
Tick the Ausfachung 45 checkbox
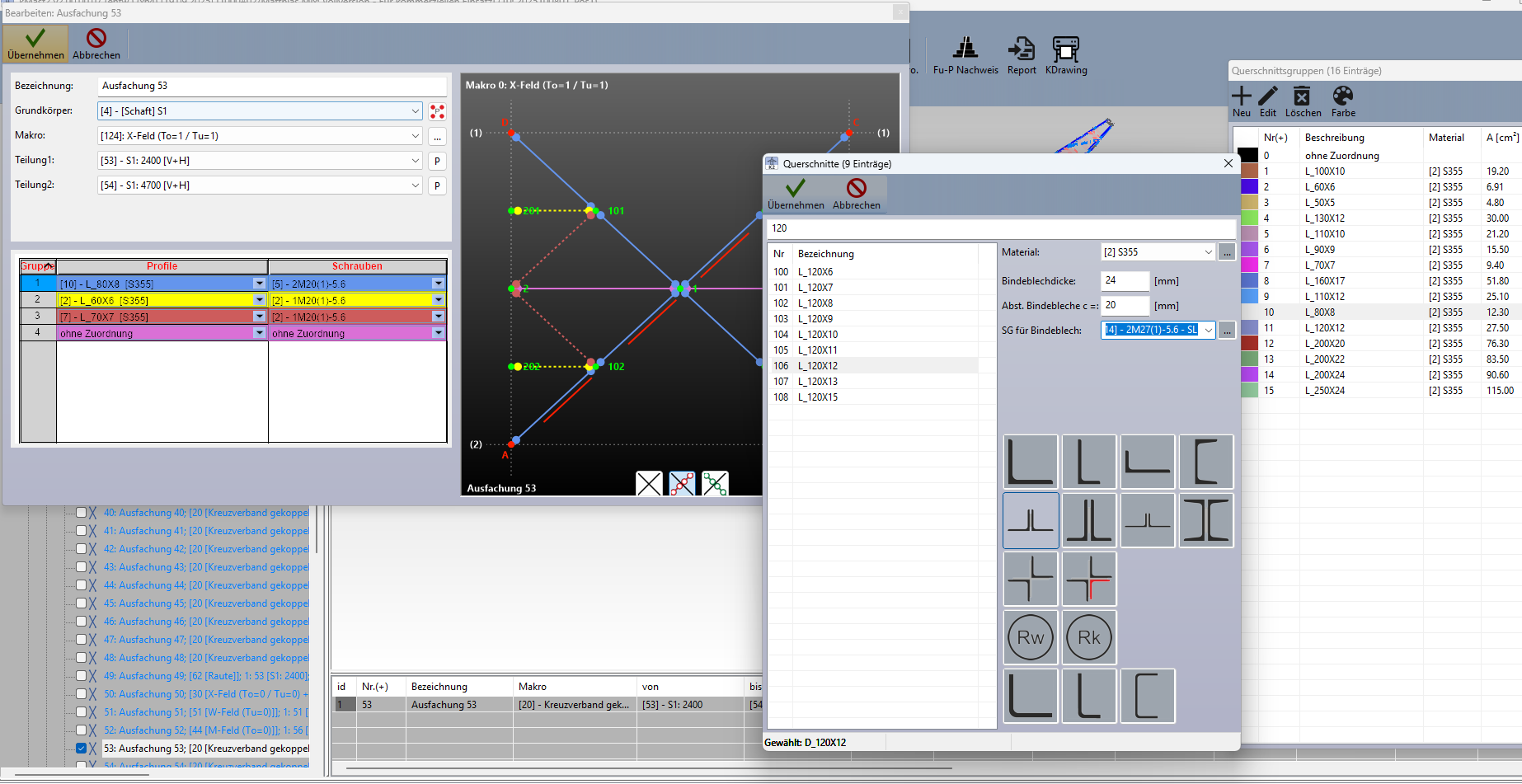(x=81, y=603)
